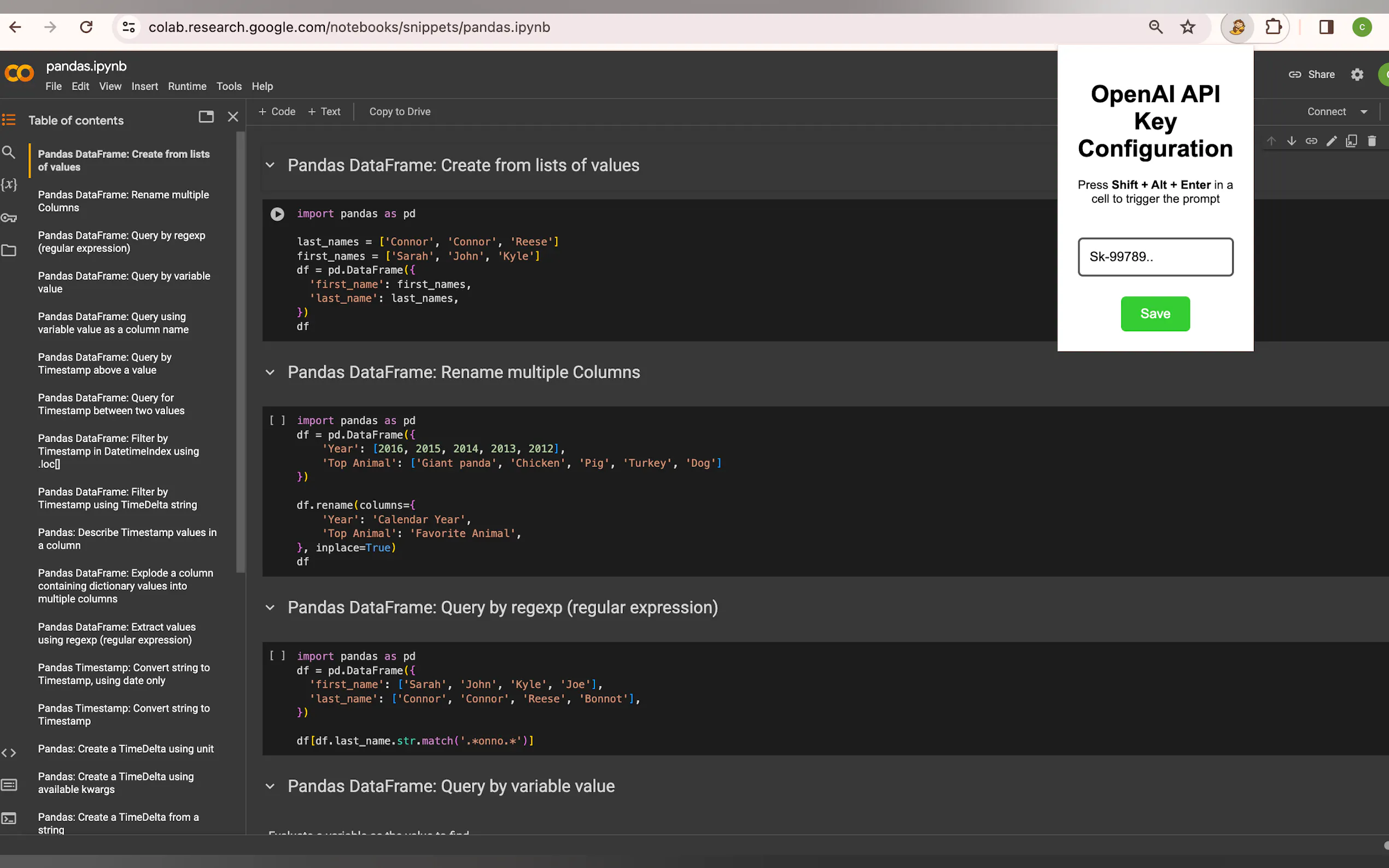1389x868 pixels.
Task: Open the Variables {x} panel icon
Action: click(9, 185)
